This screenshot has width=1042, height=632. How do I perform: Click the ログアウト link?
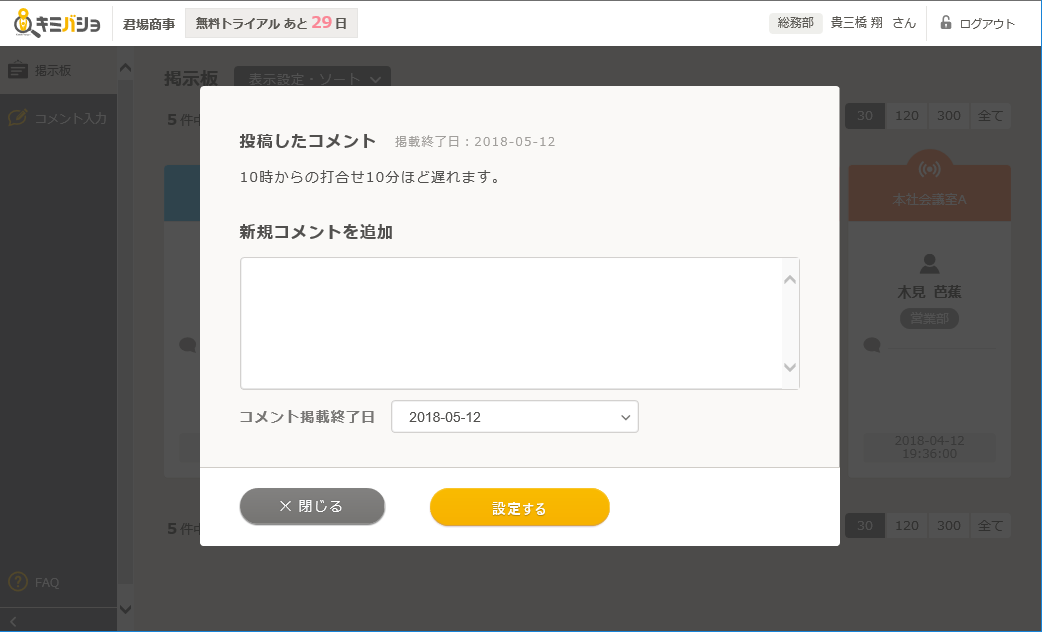tap(987, 24)
